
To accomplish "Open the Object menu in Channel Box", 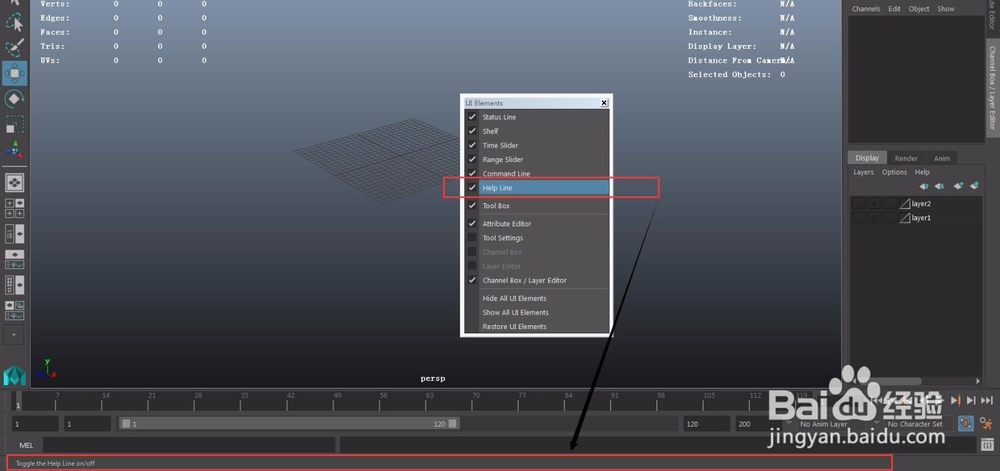I will tap(919, 9).
